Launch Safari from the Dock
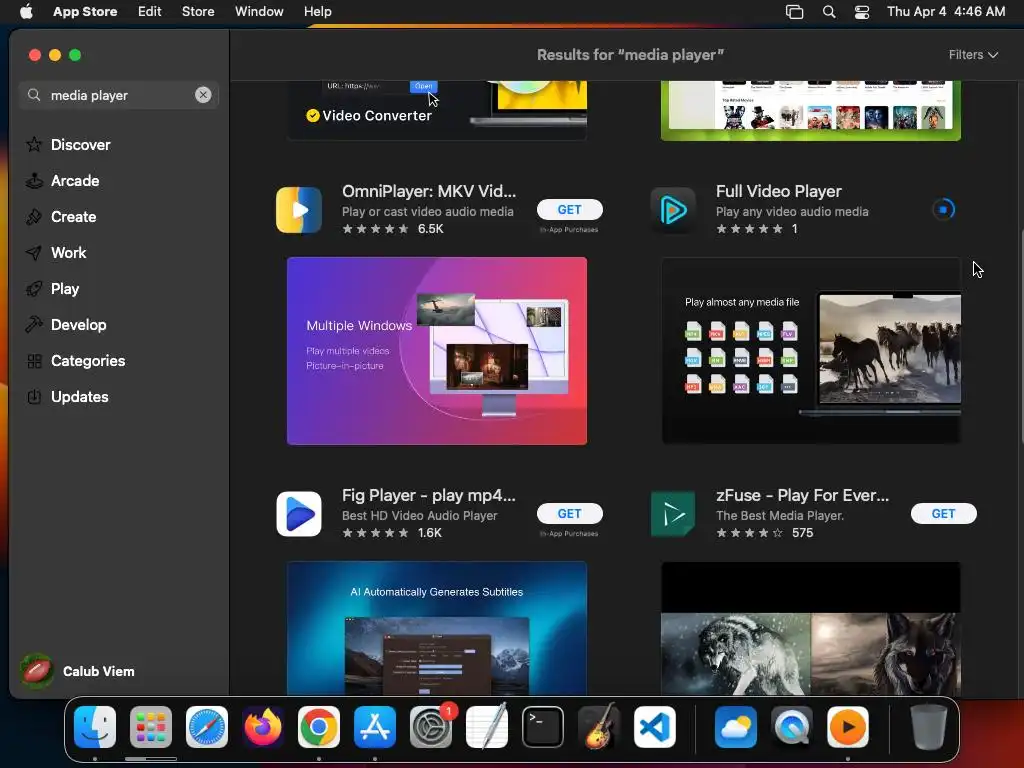The image size is (1024, 768). [x=207, y=727]
